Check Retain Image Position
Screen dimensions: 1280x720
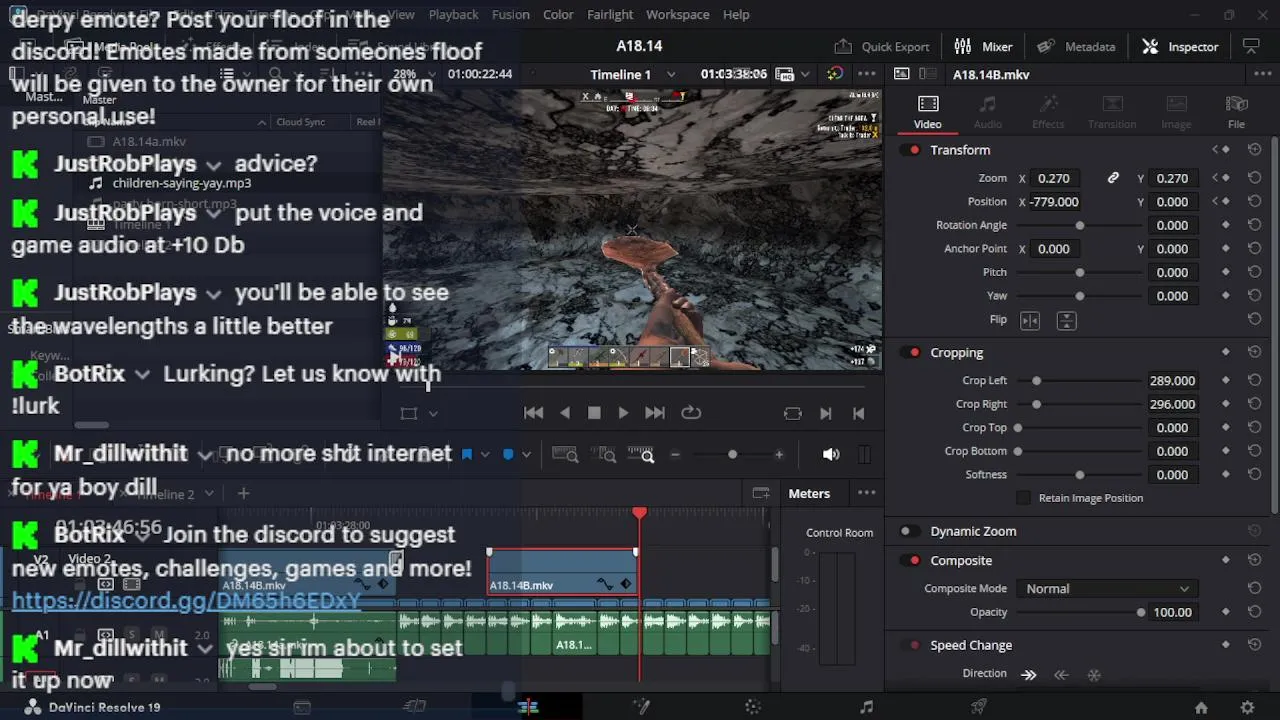(1023, 498)
